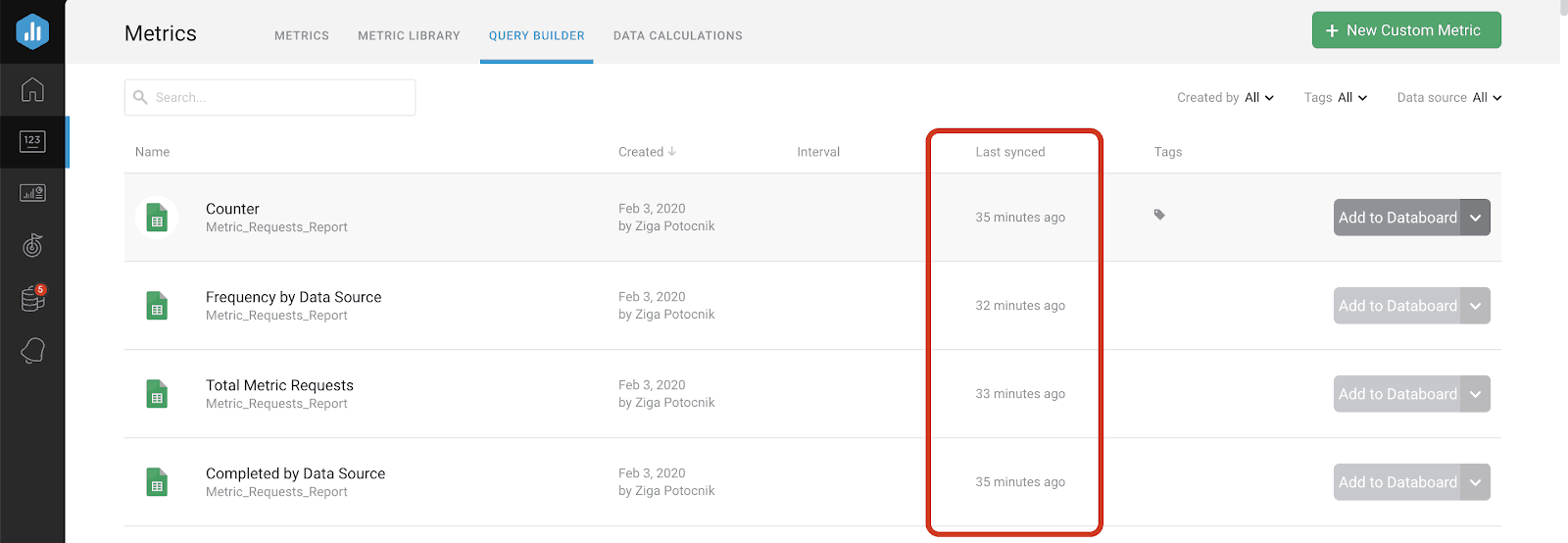Open the Total Metric Requests metric

279,385
